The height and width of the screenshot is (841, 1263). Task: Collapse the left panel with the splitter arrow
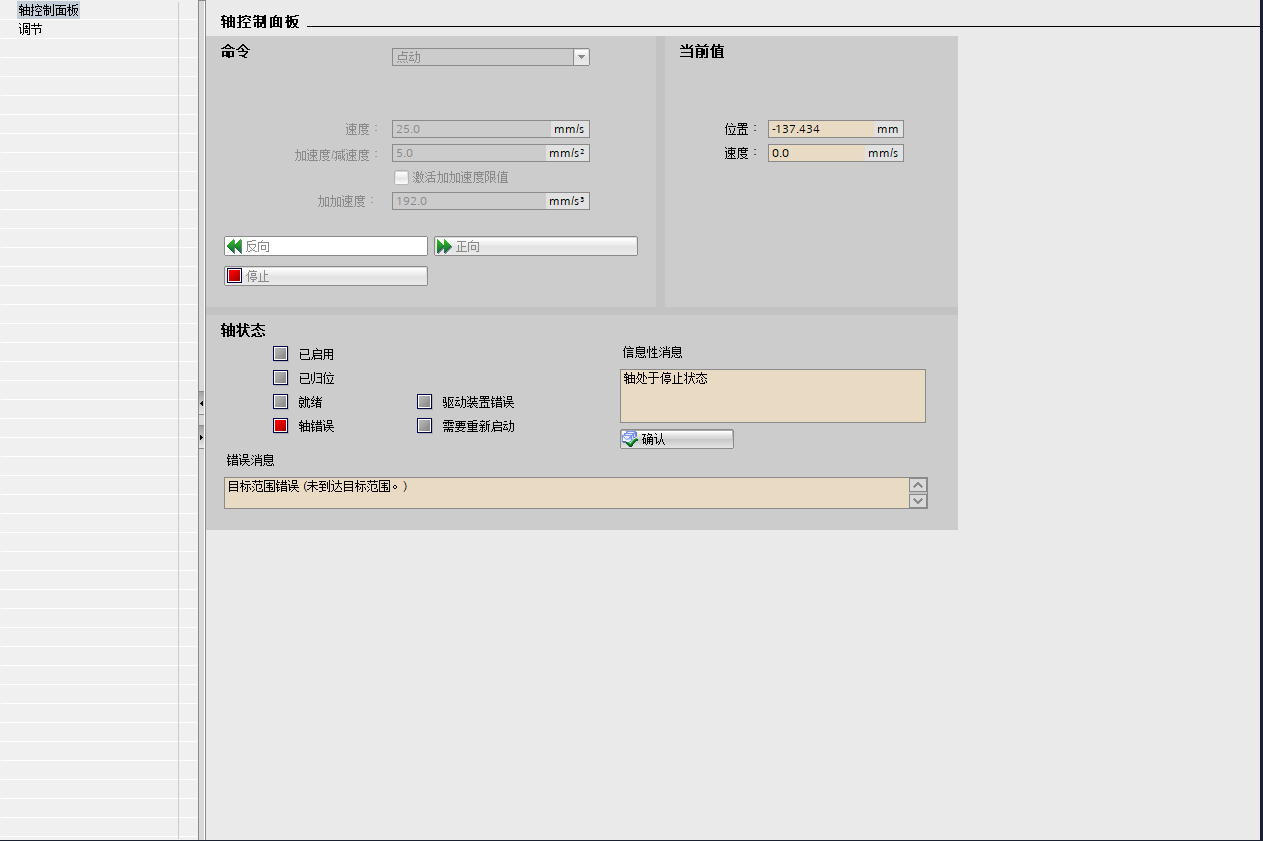201,403
